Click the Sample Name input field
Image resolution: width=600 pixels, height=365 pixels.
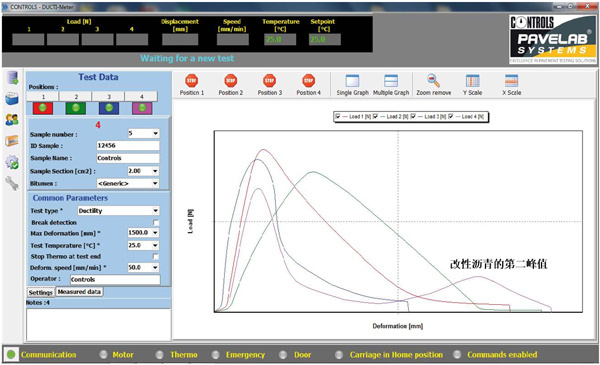(128, 158)
